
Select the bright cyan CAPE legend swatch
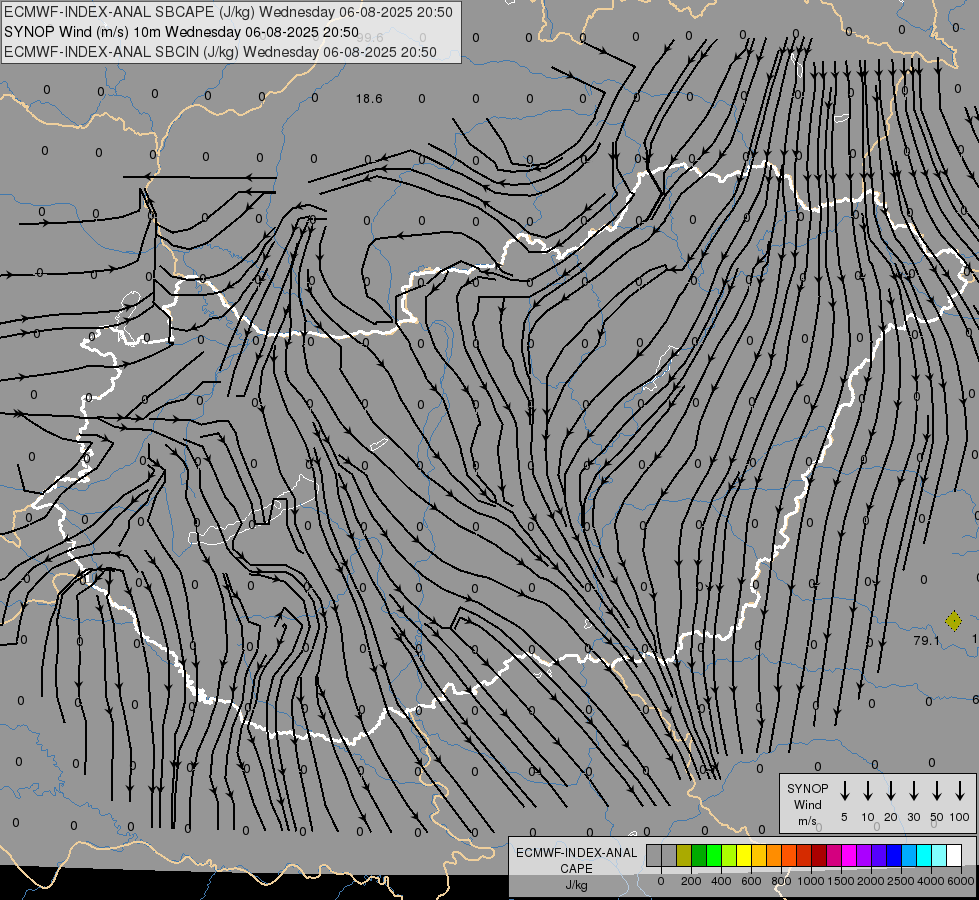click(924, 855)
